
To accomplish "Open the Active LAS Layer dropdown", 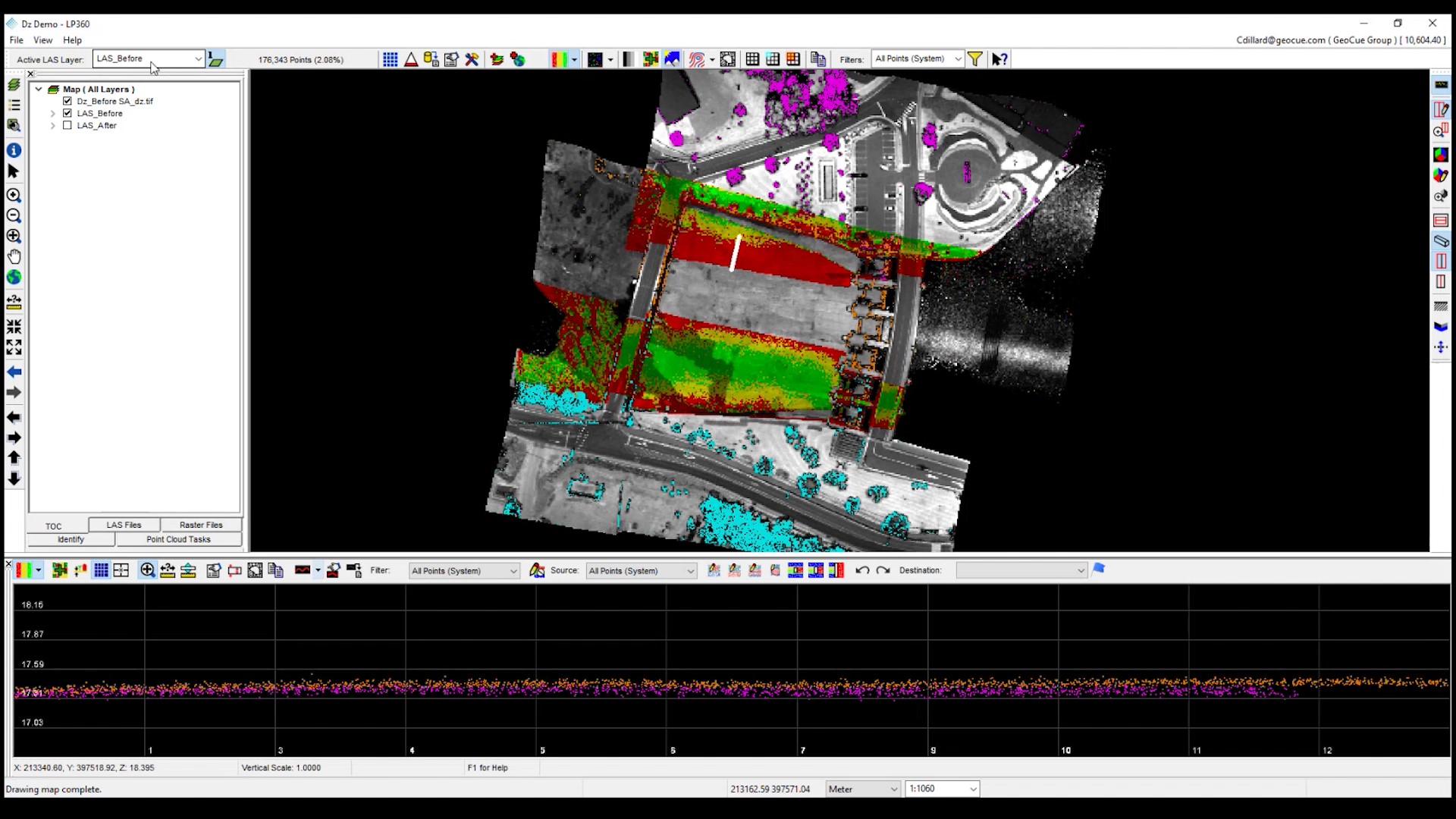I will click(x=198, y=58).
